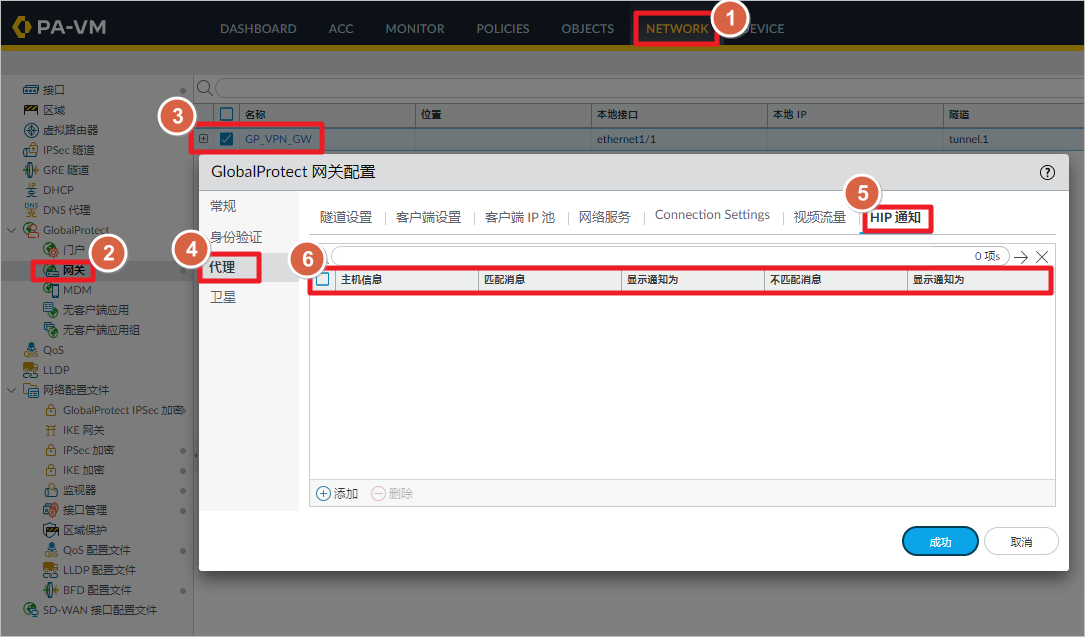Click the 删除 delete button
Screen dimensions: 1085x637
pyautogui.click(x=392, y=493)
